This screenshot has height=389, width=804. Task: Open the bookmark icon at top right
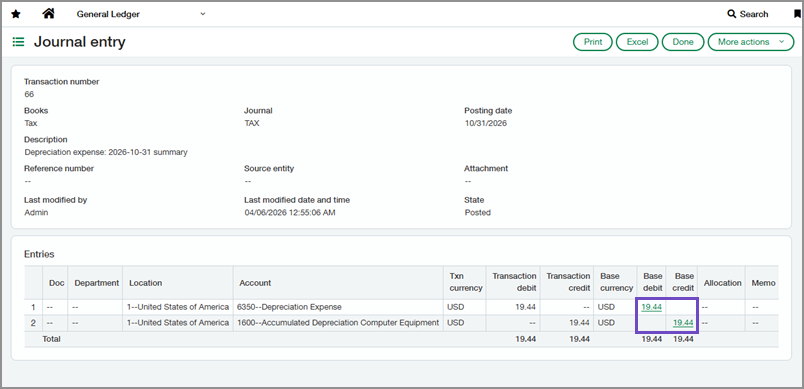coord(797,14)
